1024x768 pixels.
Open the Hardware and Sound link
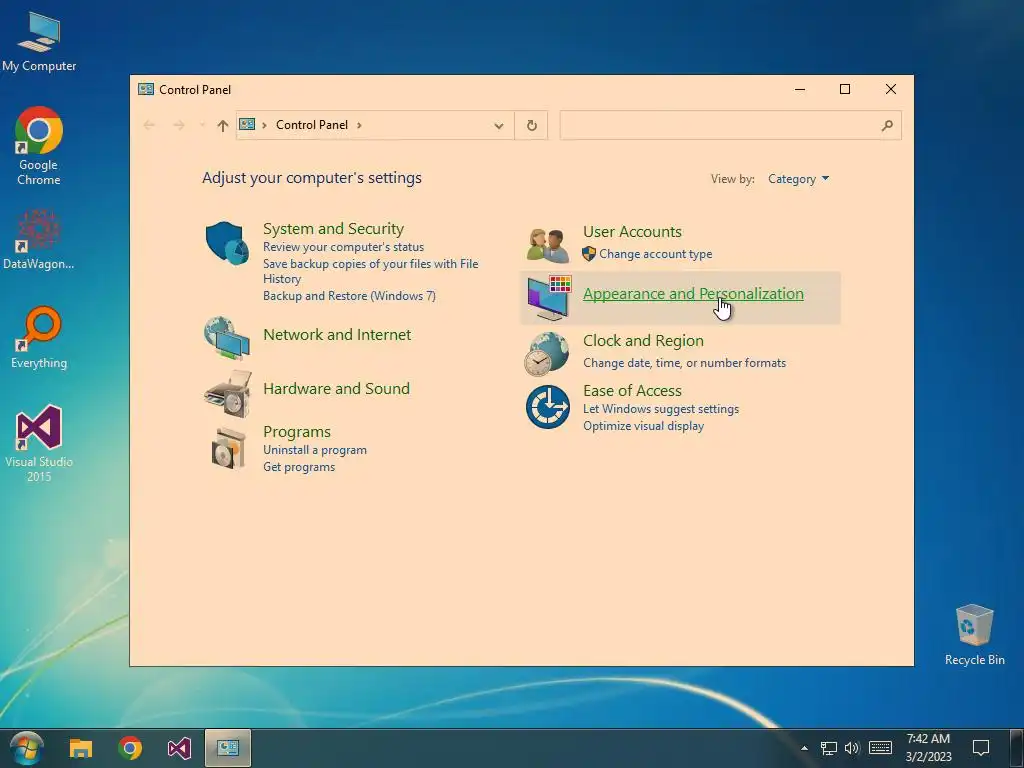[x=336, y=389]
